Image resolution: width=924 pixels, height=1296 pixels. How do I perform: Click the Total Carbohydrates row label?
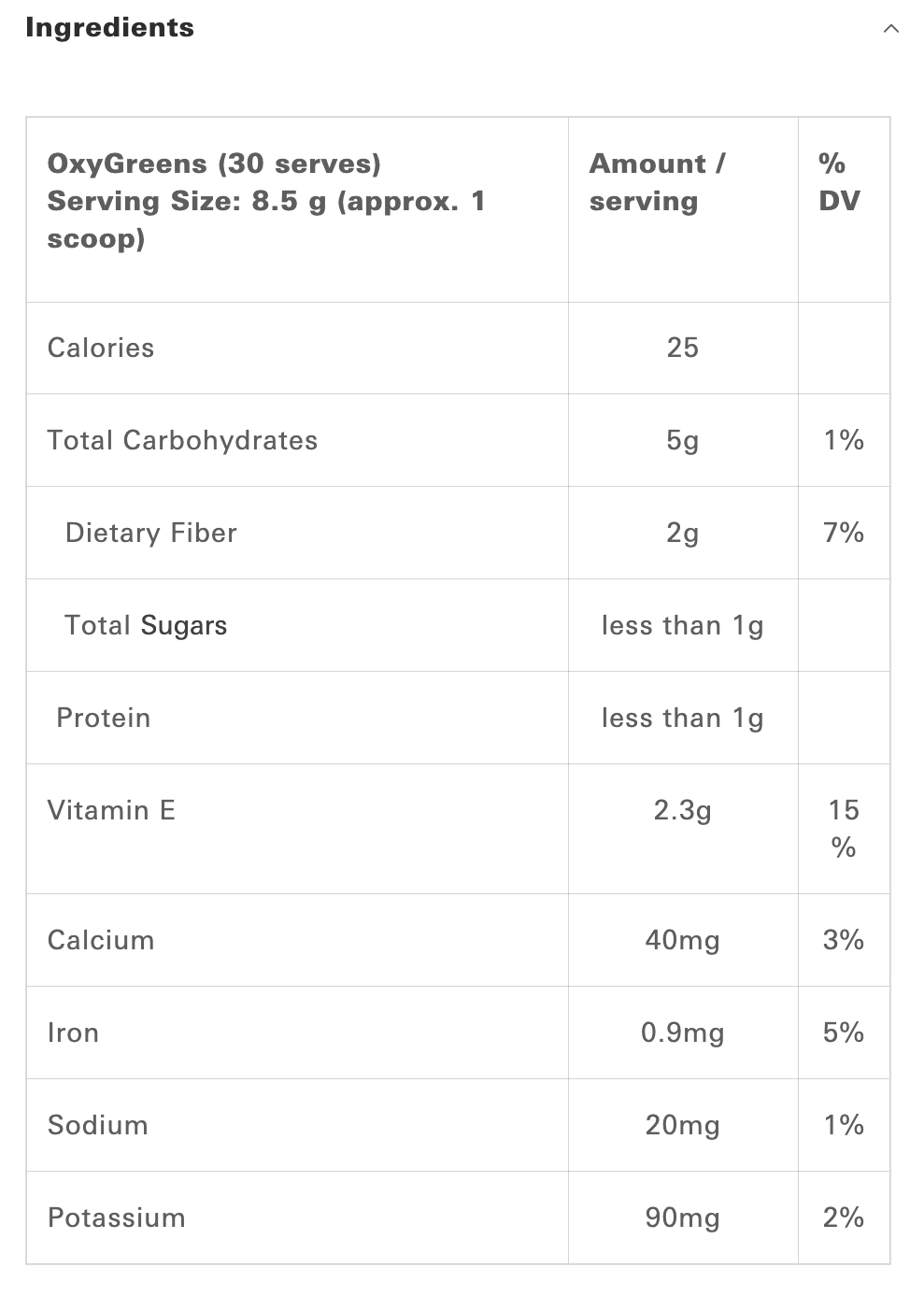[182, 440]
